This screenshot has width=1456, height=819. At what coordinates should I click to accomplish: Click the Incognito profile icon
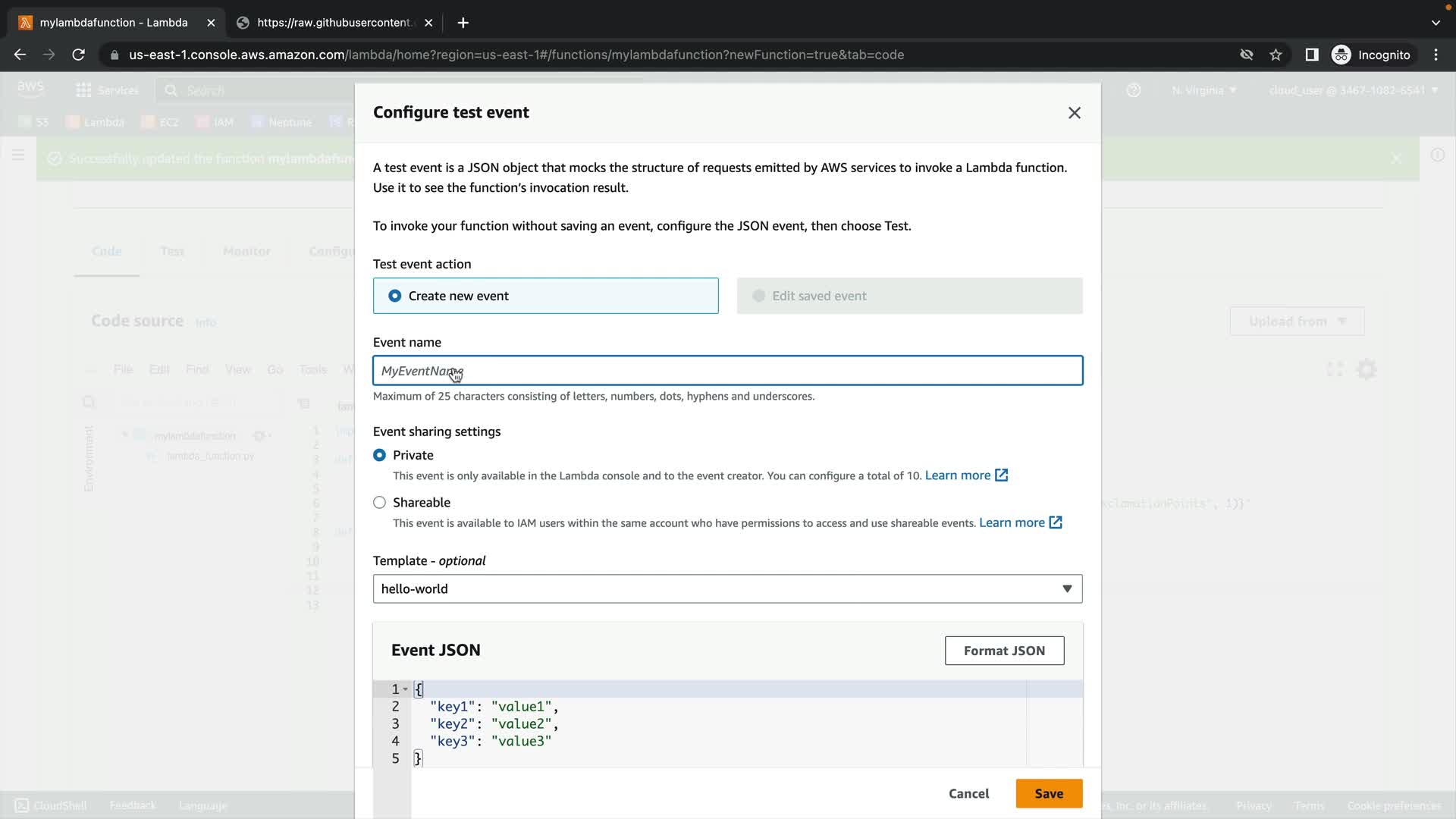(x=1341, y=55)
